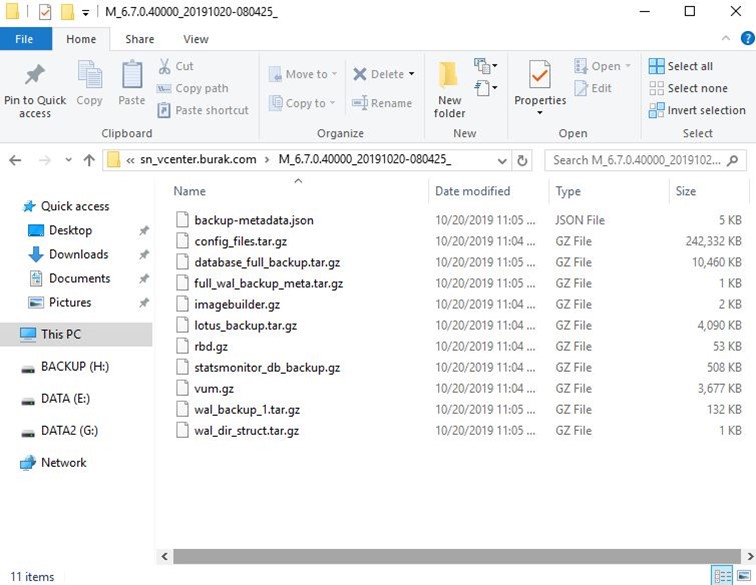Collapse the ribbon with chevron

pos(725,39)
